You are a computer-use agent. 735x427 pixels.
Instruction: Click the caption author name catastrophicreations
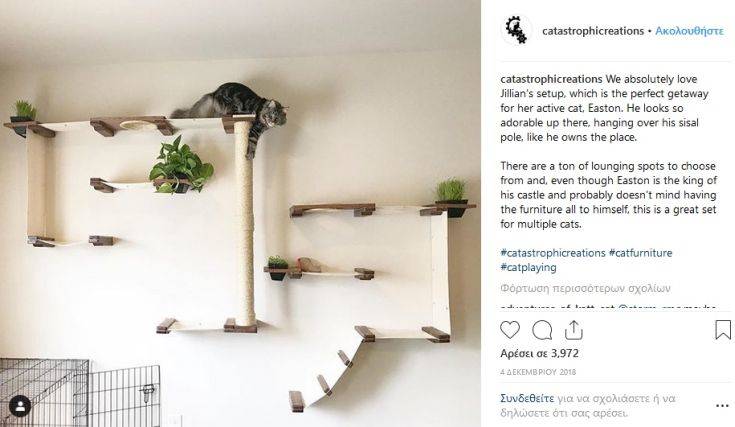[x=551, y=79]
